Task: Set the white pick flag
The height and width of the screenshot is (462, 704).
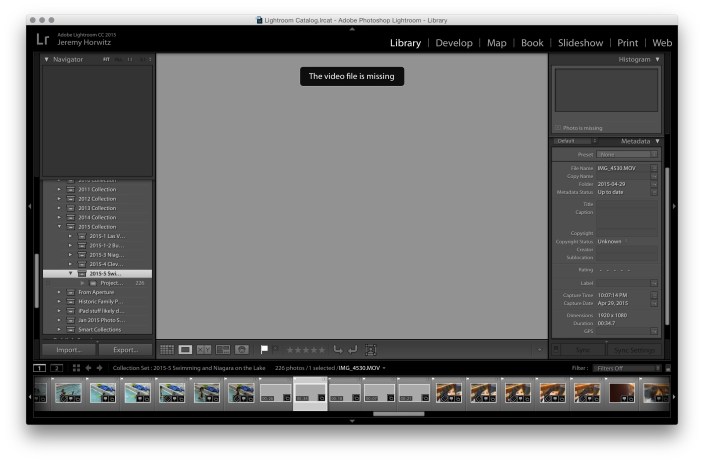Action: 265,350
